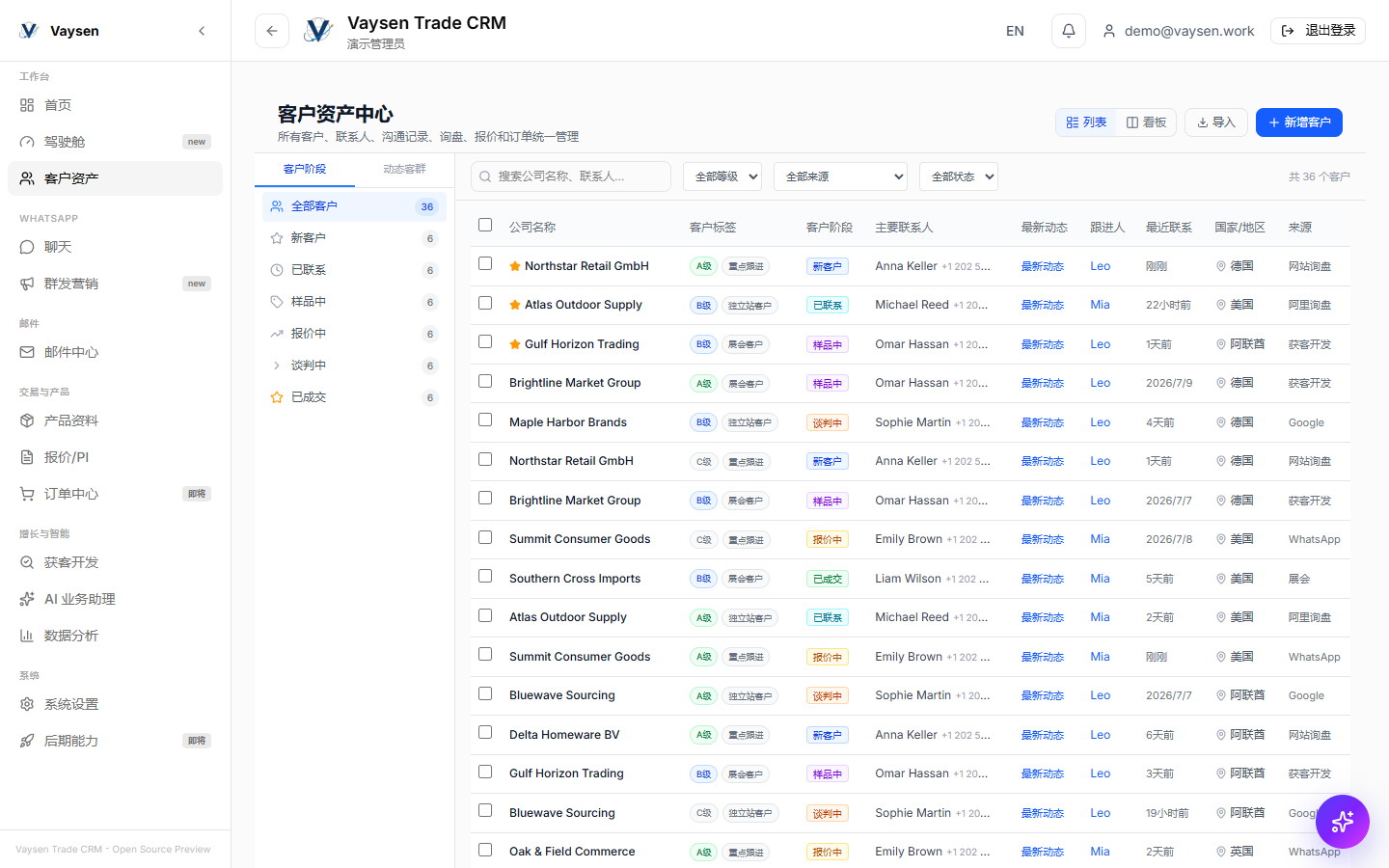Open the purple AI assistant floating button

click(x=1342, y=822)
